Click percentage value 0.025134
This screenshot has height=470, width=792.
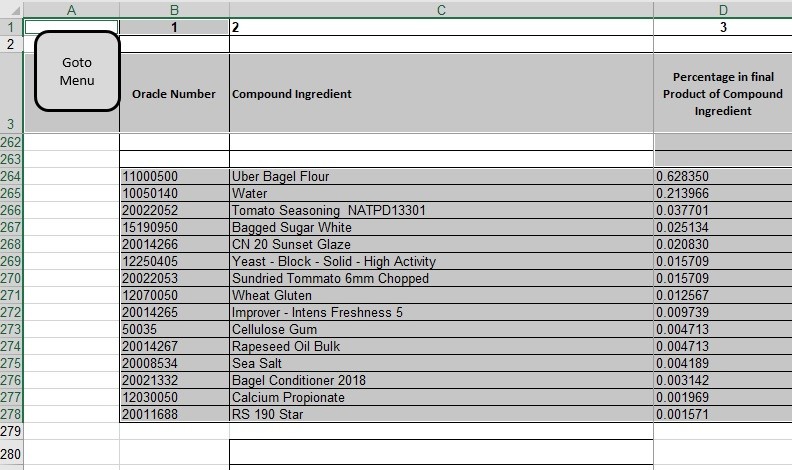723,227
